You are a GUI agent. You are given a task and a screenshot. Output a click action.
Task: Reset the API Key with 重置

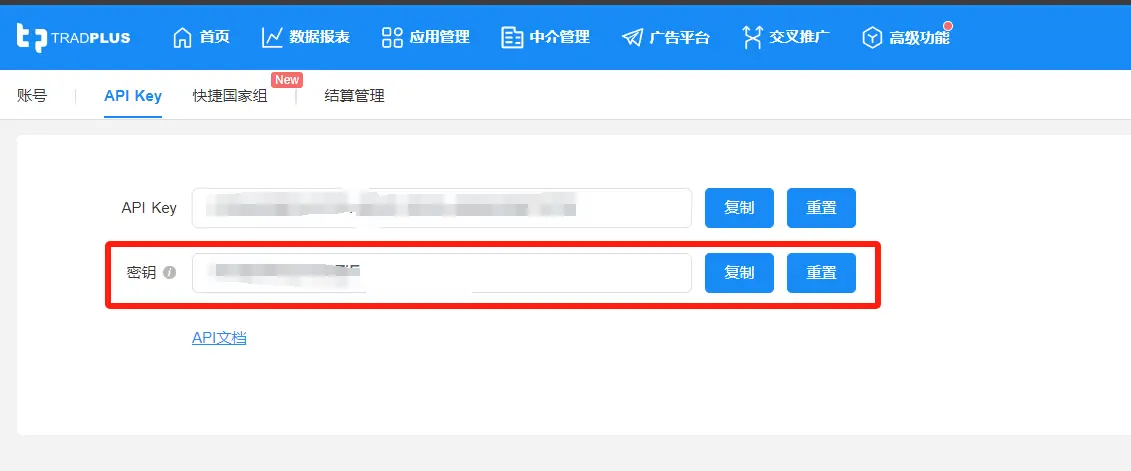click(x=822, y=208)
